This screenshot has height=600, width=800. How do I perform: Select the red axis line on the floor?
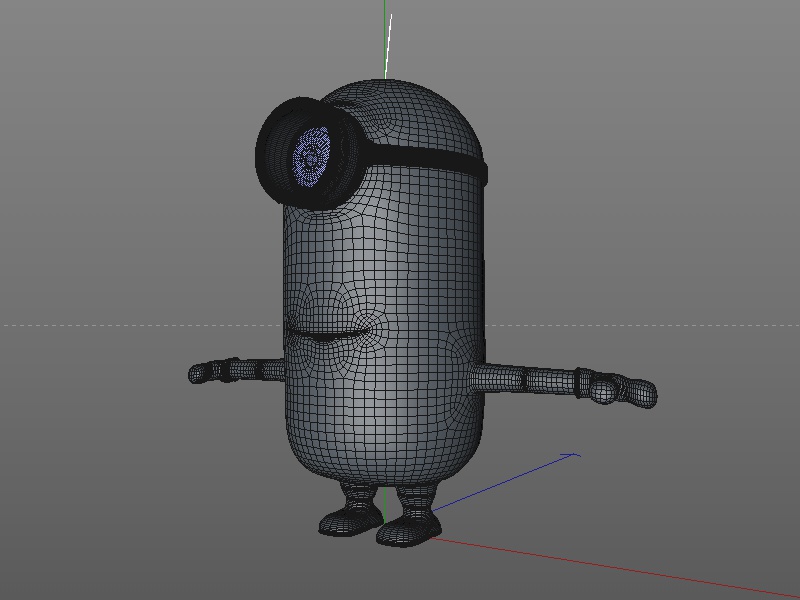[x=615, y=567]
